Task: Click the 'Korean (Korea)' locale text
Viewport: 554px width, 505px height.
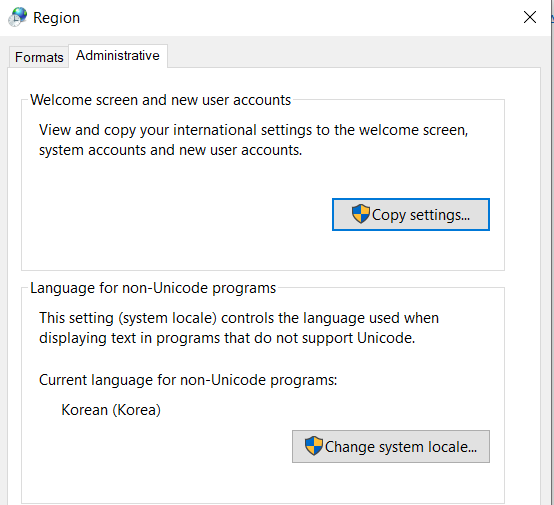Action: tap(111, 410)
